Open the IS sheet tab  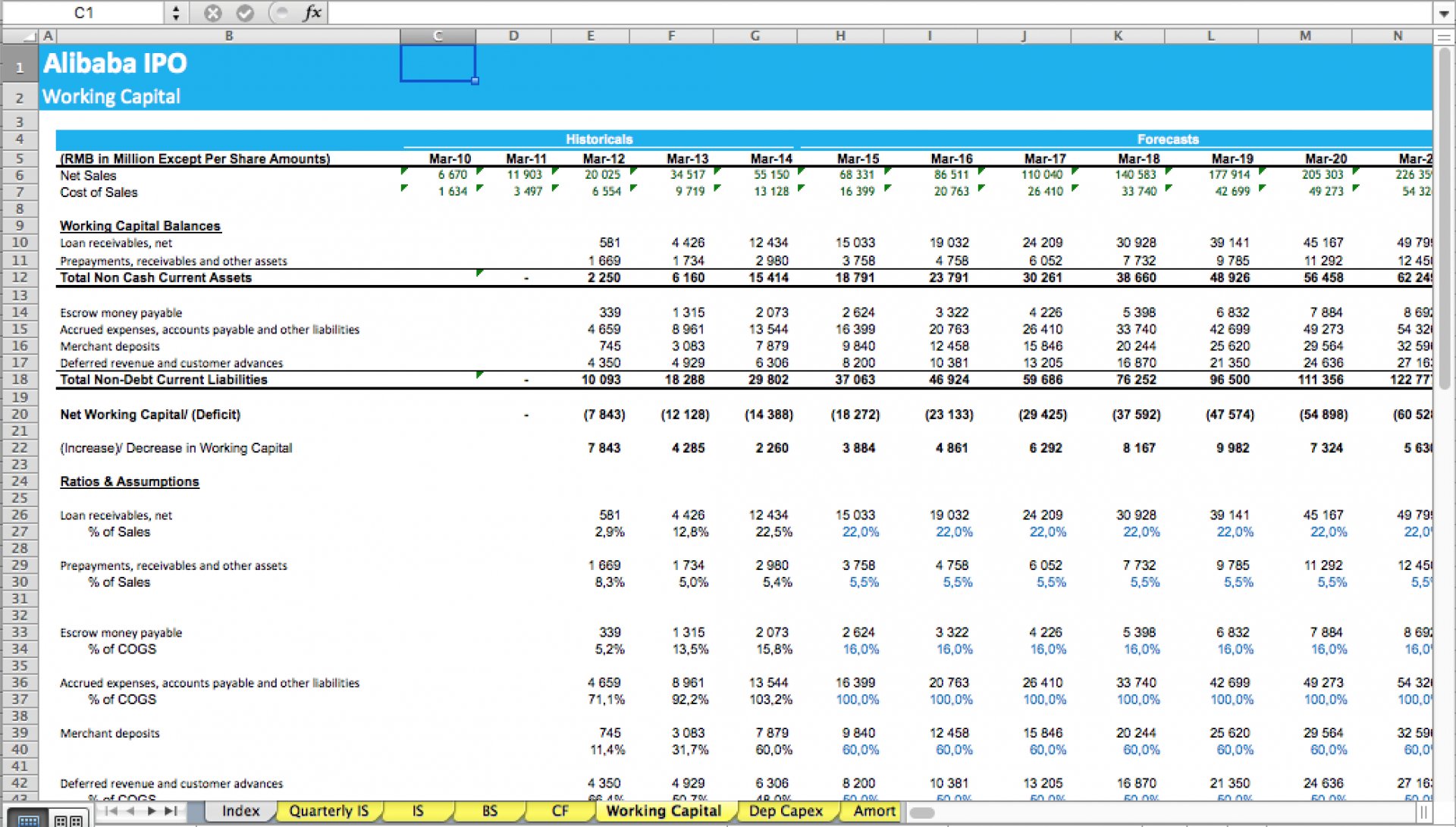pyautogui.click(x=418, y=811)
